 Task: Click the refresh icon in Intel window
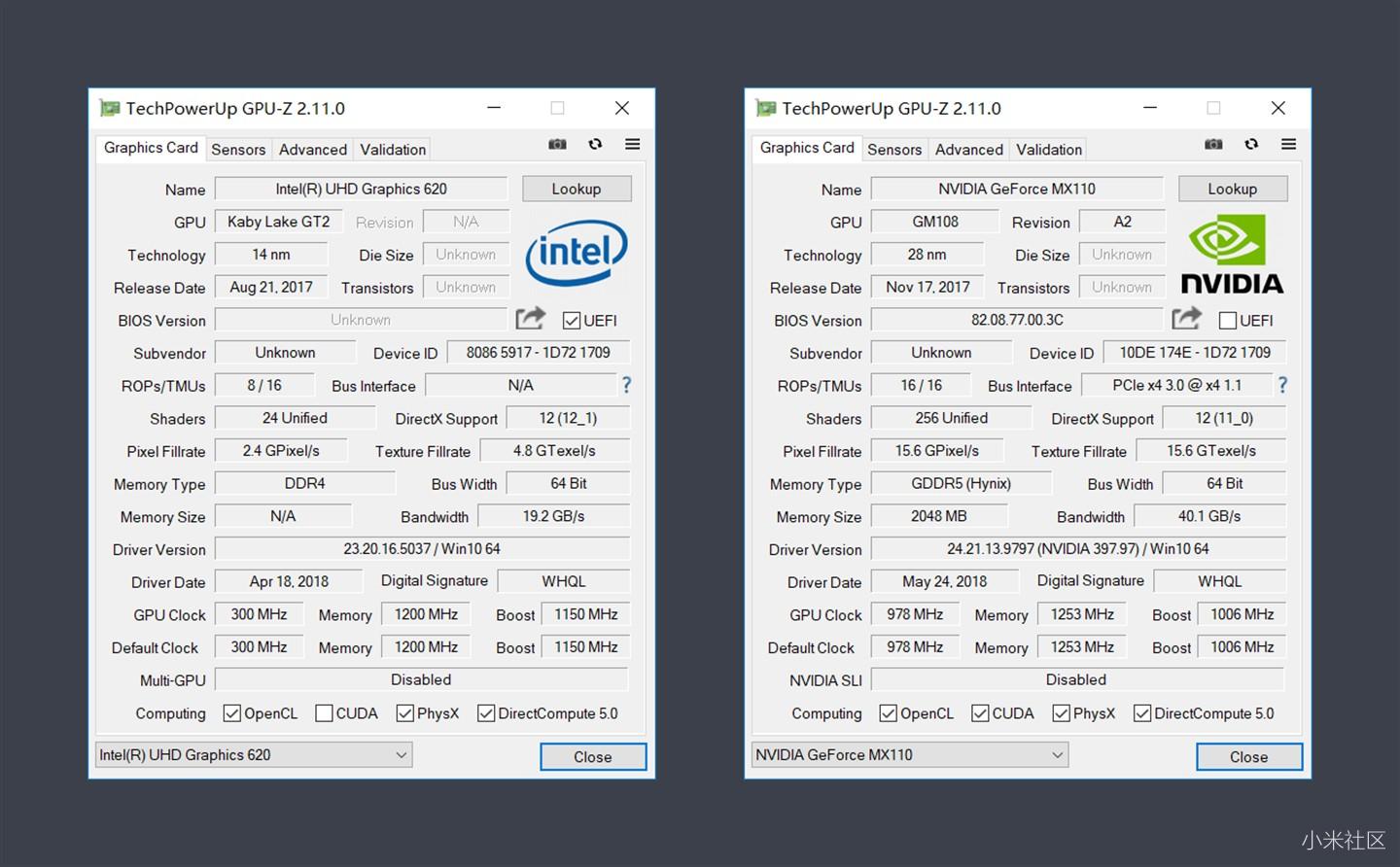pos(595,144)
